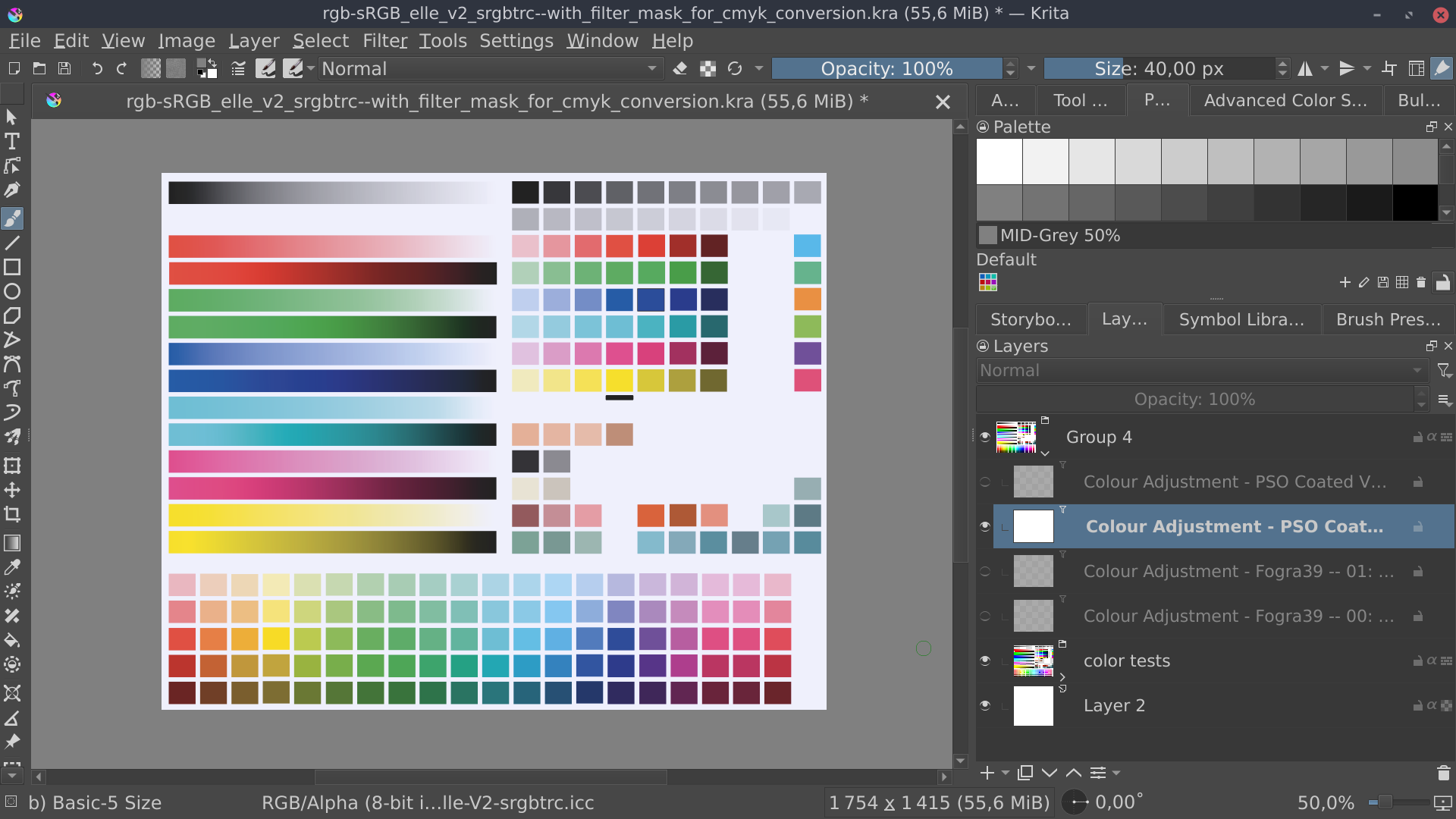
Task: Open the Filter menu
Action: coord(385,41)
